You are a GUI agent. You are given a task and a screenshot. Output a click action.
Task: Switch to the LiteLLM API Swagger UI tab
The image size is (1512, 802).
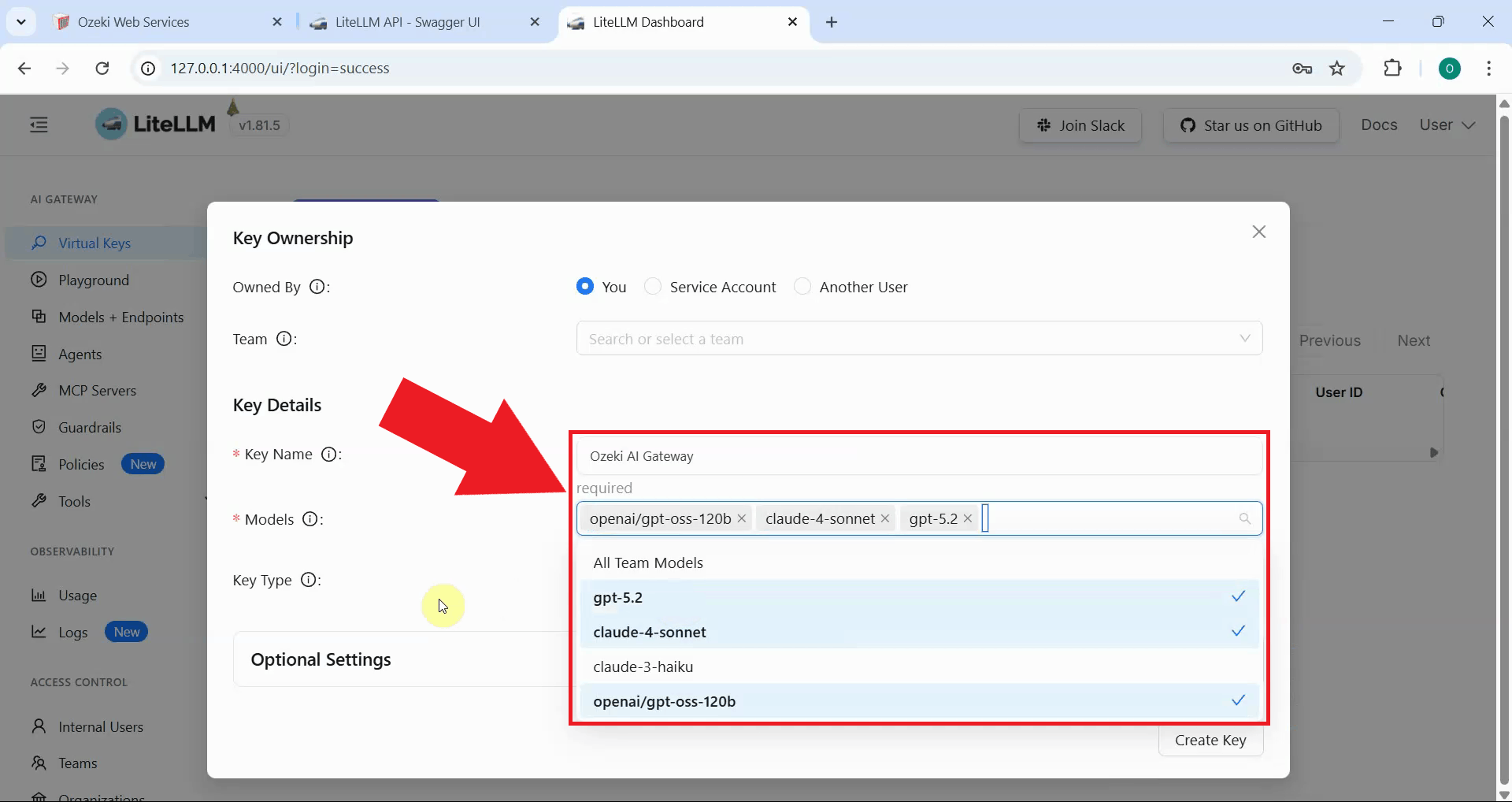click(x=407, y=22)
